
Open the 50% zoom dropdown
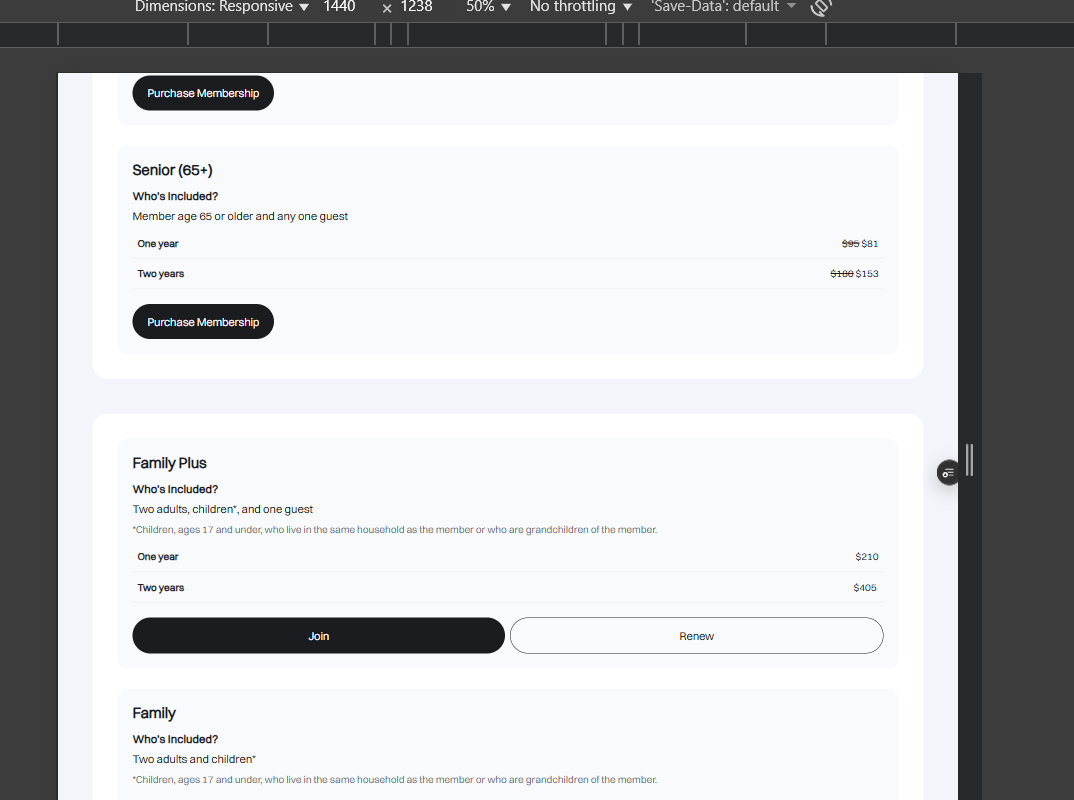488,7
